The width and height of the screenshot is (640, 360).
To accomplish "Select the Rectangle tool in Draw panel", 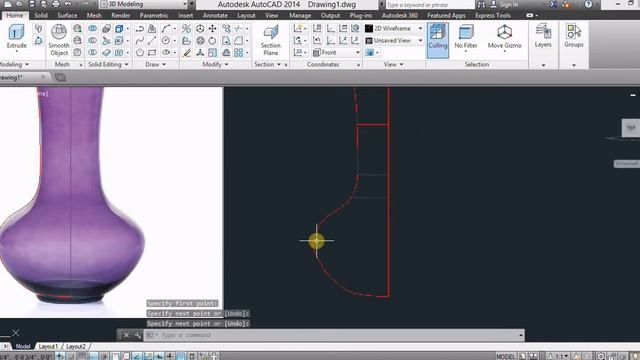I will (x=152, y=53).
